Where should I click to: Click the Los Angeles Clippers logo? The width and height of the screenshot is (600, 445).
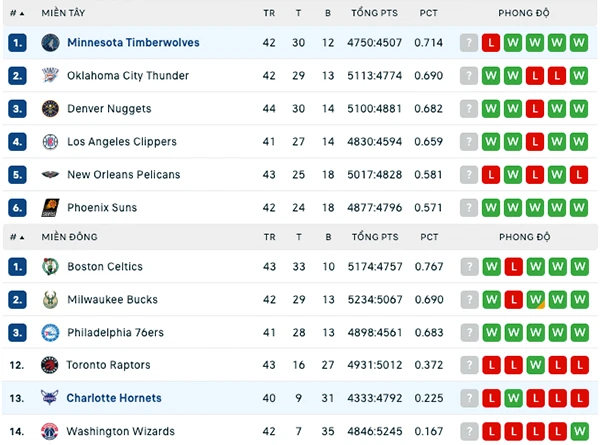(x=50, y=142)
